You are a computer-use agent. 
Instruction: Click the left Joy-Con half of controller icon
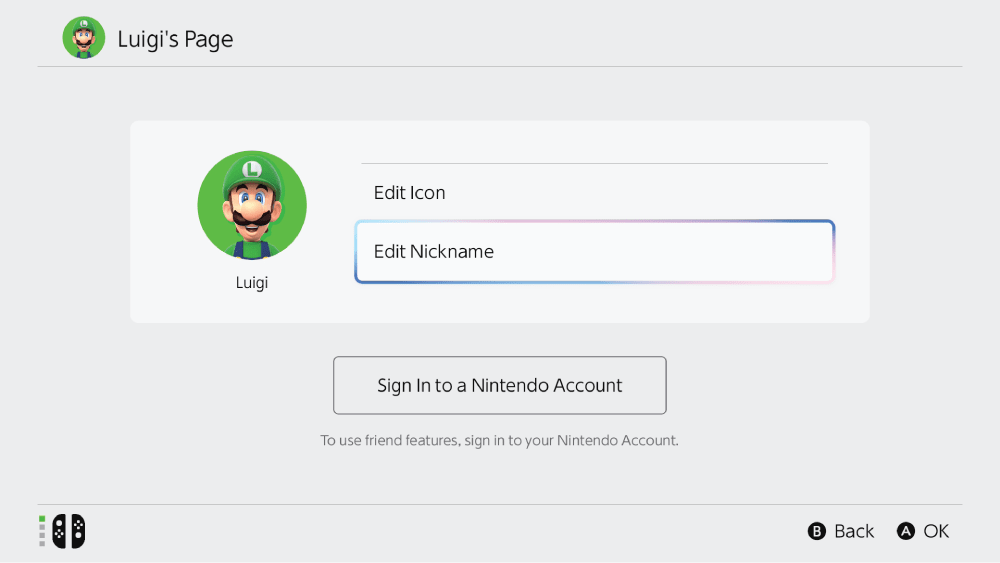[x=60, y=531]
